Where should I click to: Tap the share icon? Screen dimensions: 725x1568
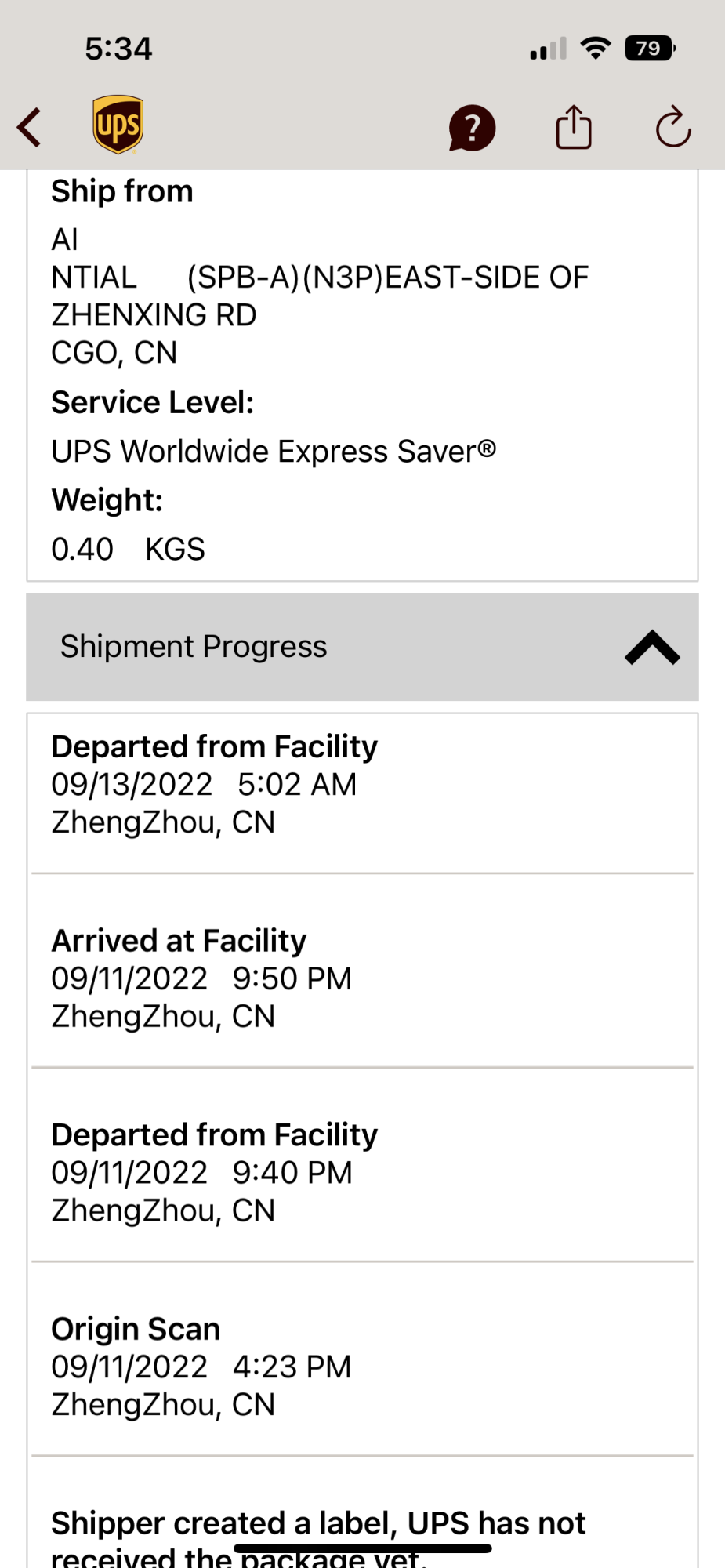tap(574, 127)
